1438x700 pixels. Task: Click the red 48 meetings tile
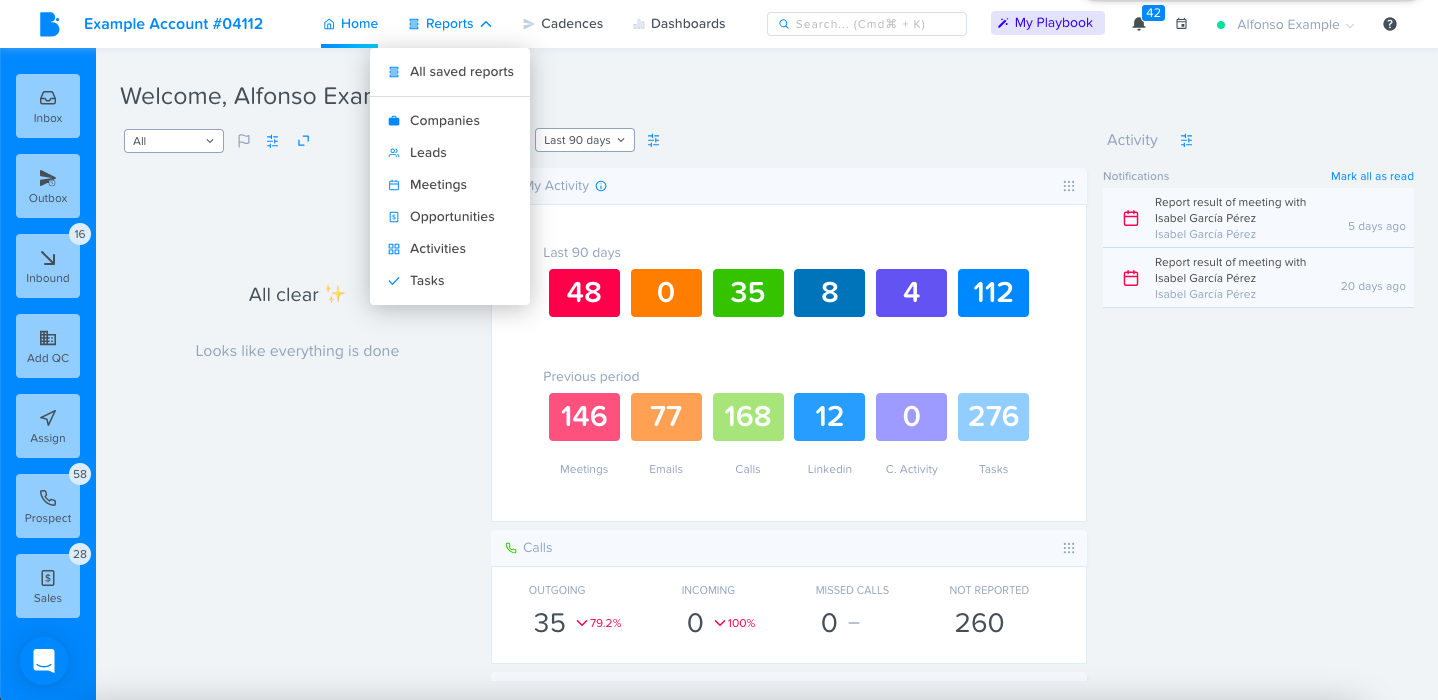coord(584,293)
